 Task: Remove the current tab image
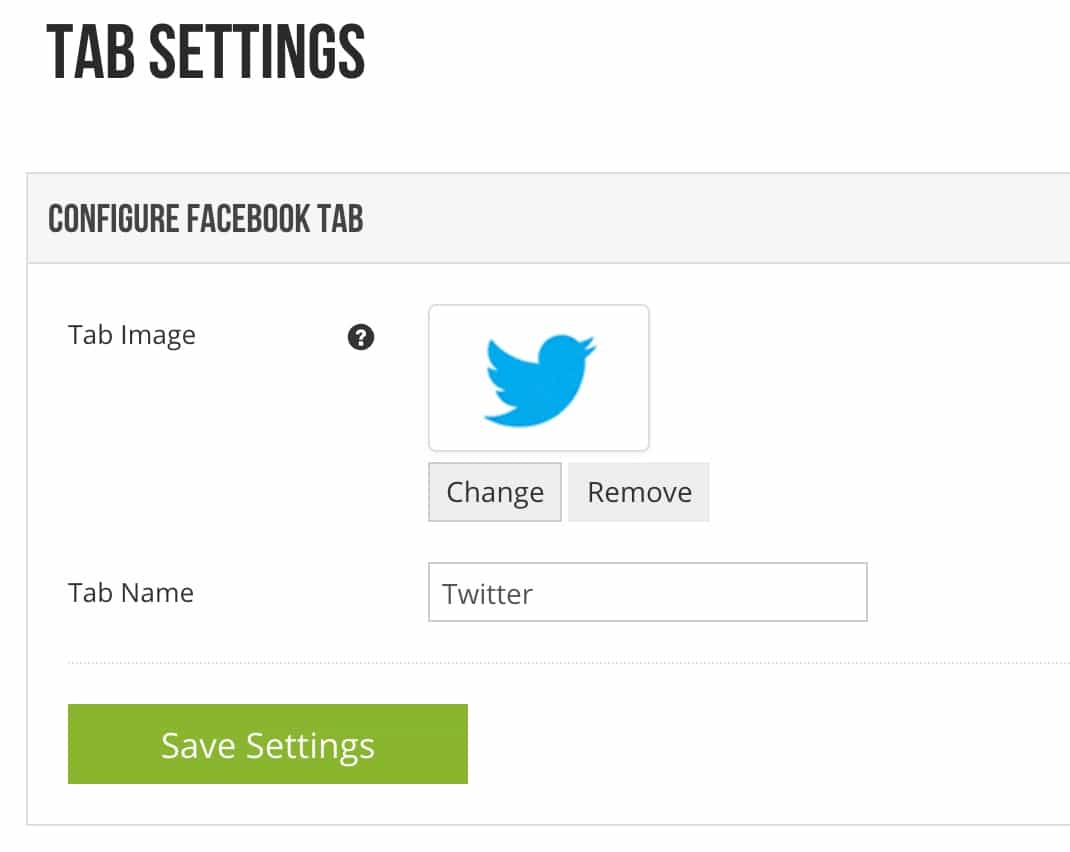pos(639,492)
